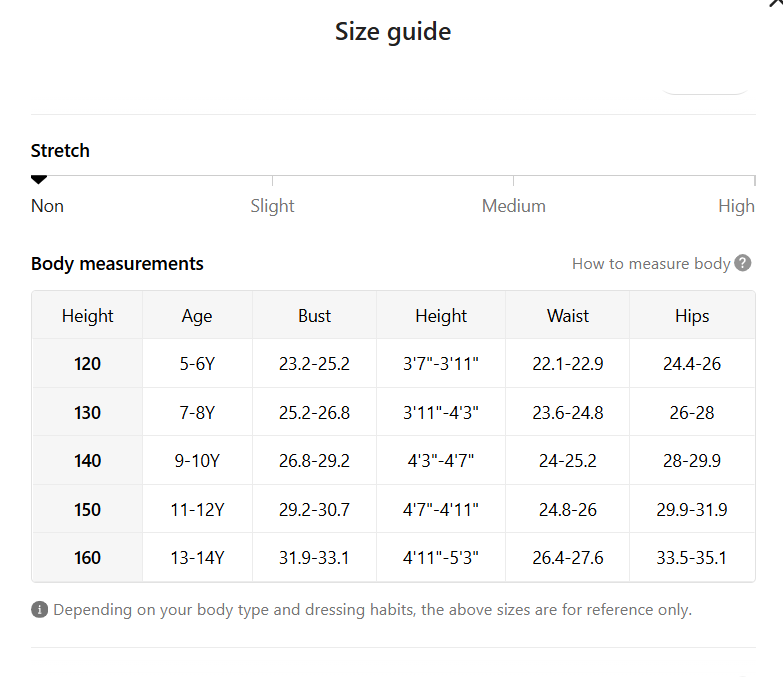Screen dimensions: 783x677
Task: Click the info icon beside the disclaimer
Action: click(39, 610)
